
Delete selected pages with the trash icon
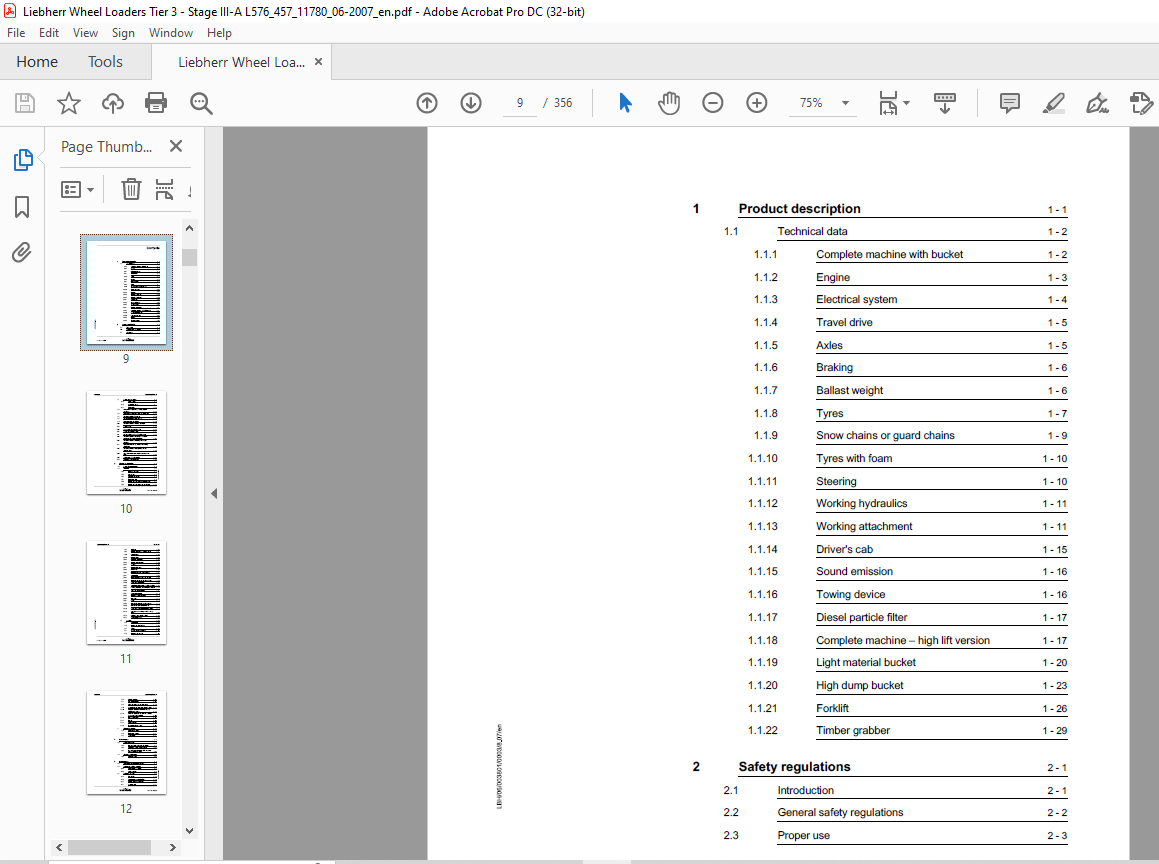pyautogui.click(x=131, y=189)
